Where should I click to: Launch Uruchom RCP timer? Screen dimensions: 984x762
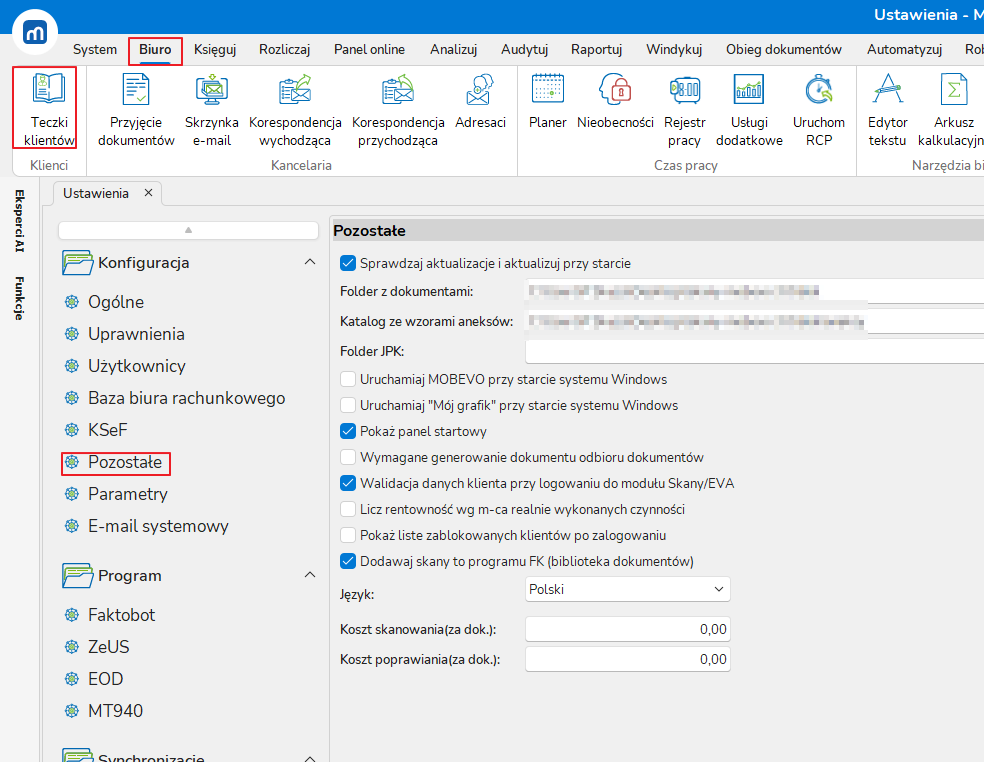pyautogui.click(x=818, y=109)
